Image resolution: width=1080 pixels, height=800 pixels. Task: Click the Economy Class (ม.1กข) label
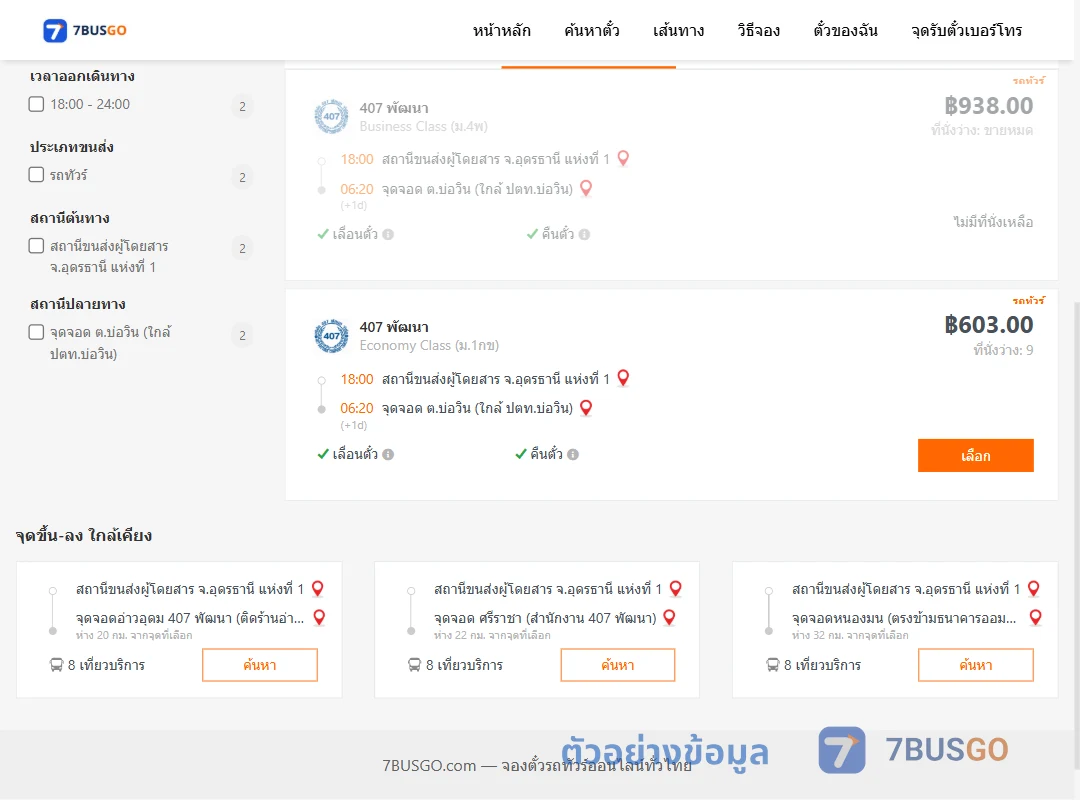coord(429,345)
